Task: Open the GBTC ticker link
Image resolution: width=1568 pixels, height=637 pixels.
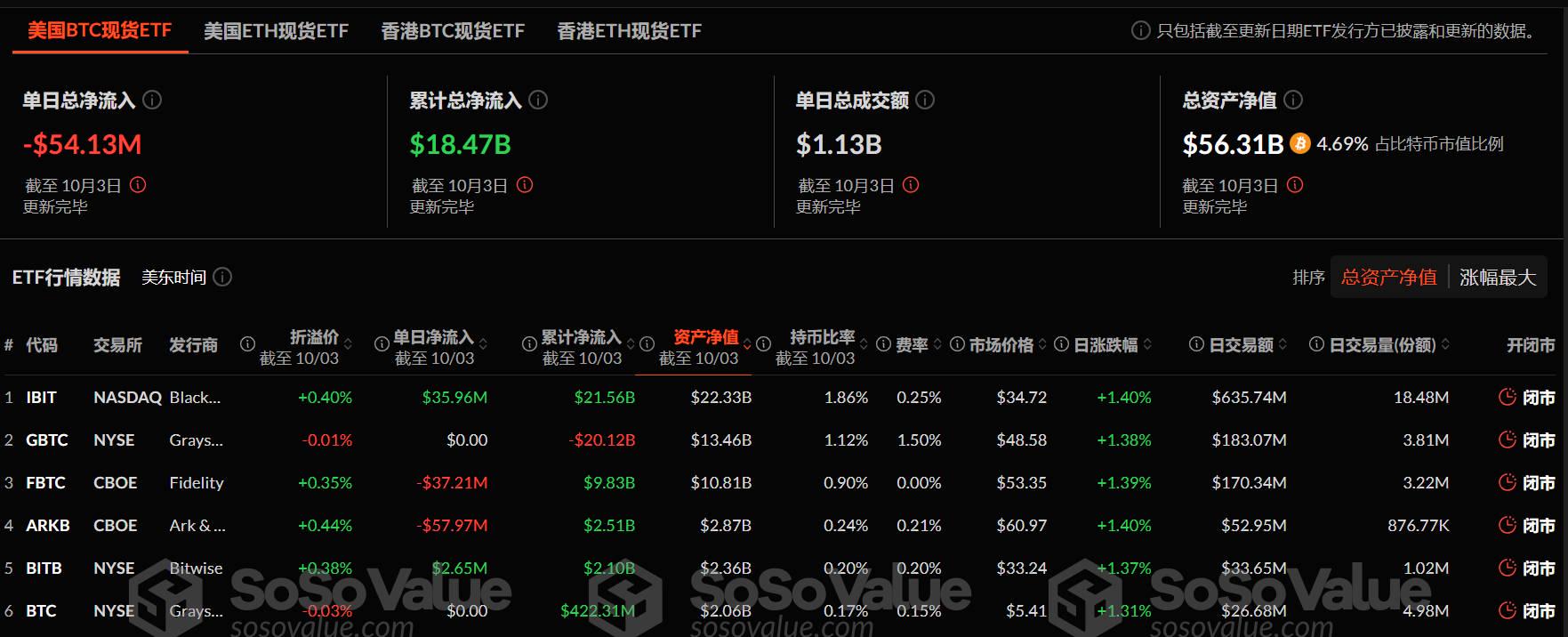Action: point(47,439)
